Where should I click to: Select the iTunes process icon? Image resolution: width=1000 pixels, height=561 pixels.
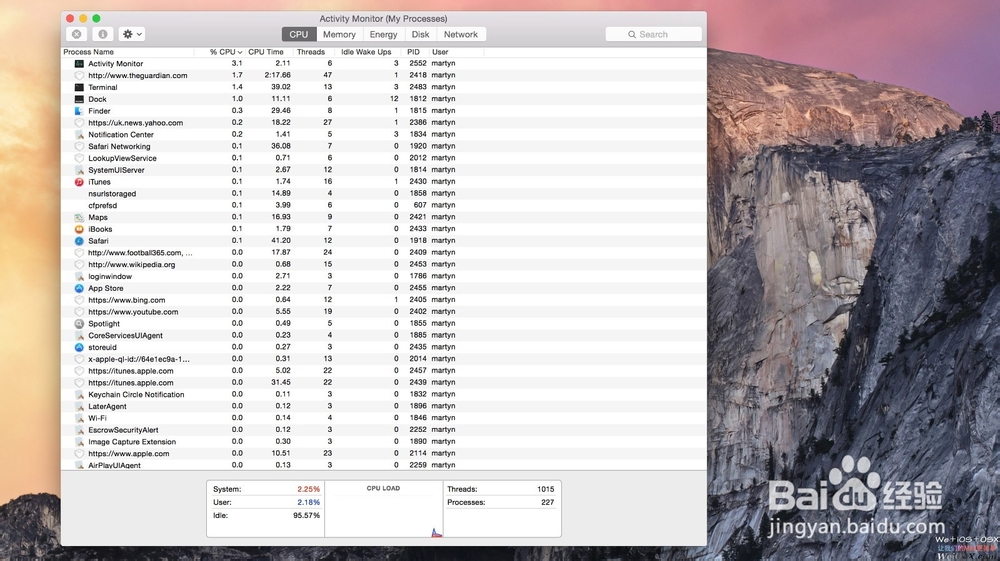point(79,182)
